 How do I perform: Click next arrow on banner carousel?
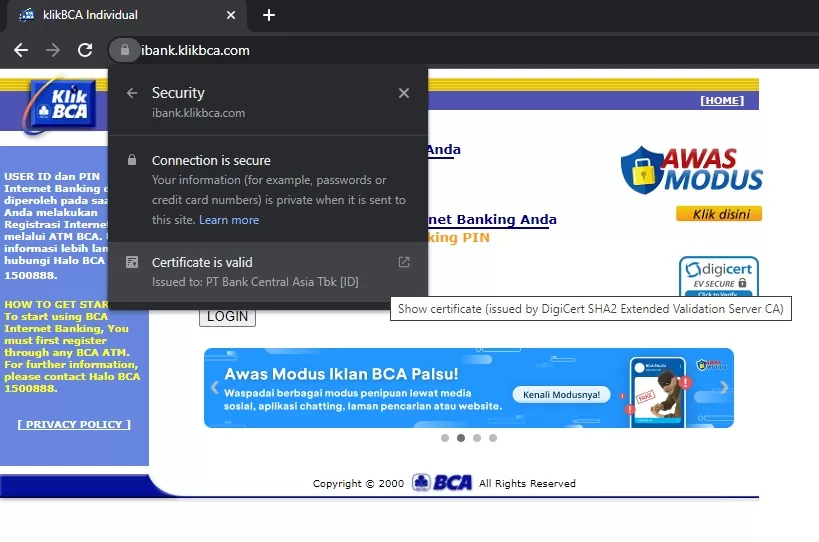[723, 387]
